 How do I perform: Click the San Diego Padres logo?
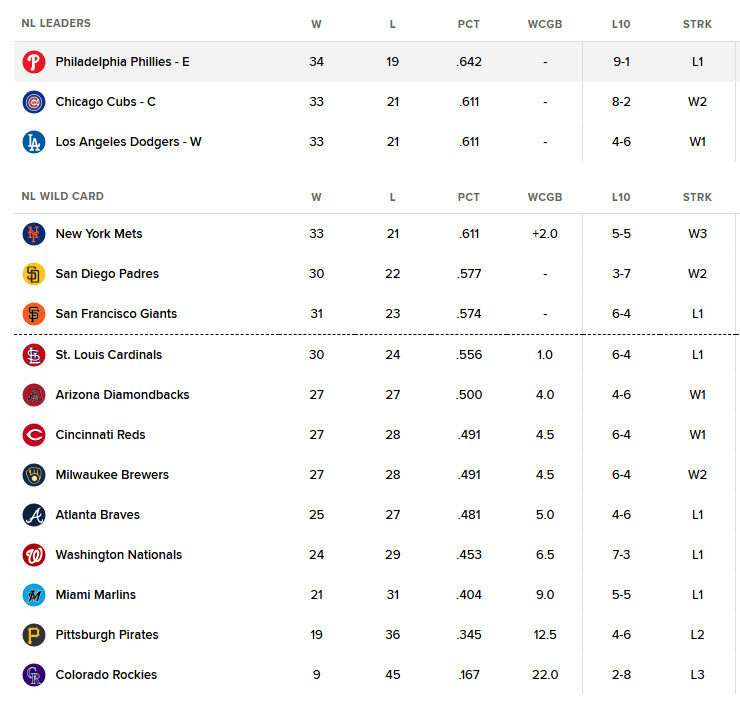(34, 274)
